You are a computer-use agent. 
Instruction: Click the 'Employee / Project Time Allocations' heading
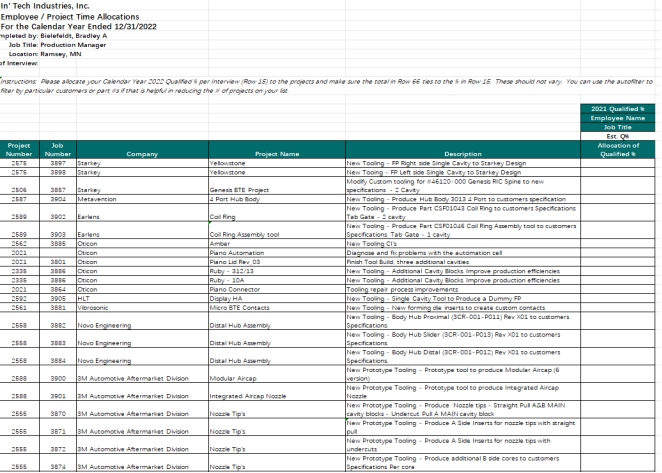pos(70,17)
